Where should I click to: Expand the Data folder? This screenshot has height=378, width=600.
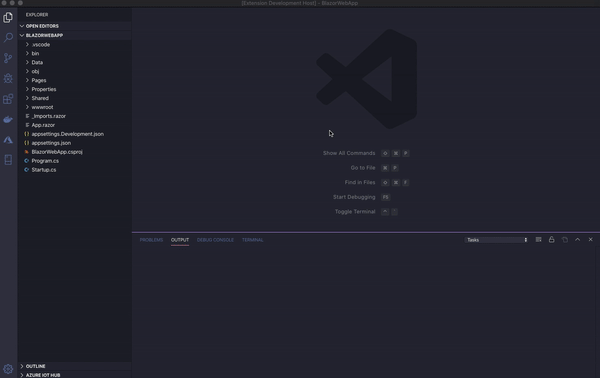[75, 62]
